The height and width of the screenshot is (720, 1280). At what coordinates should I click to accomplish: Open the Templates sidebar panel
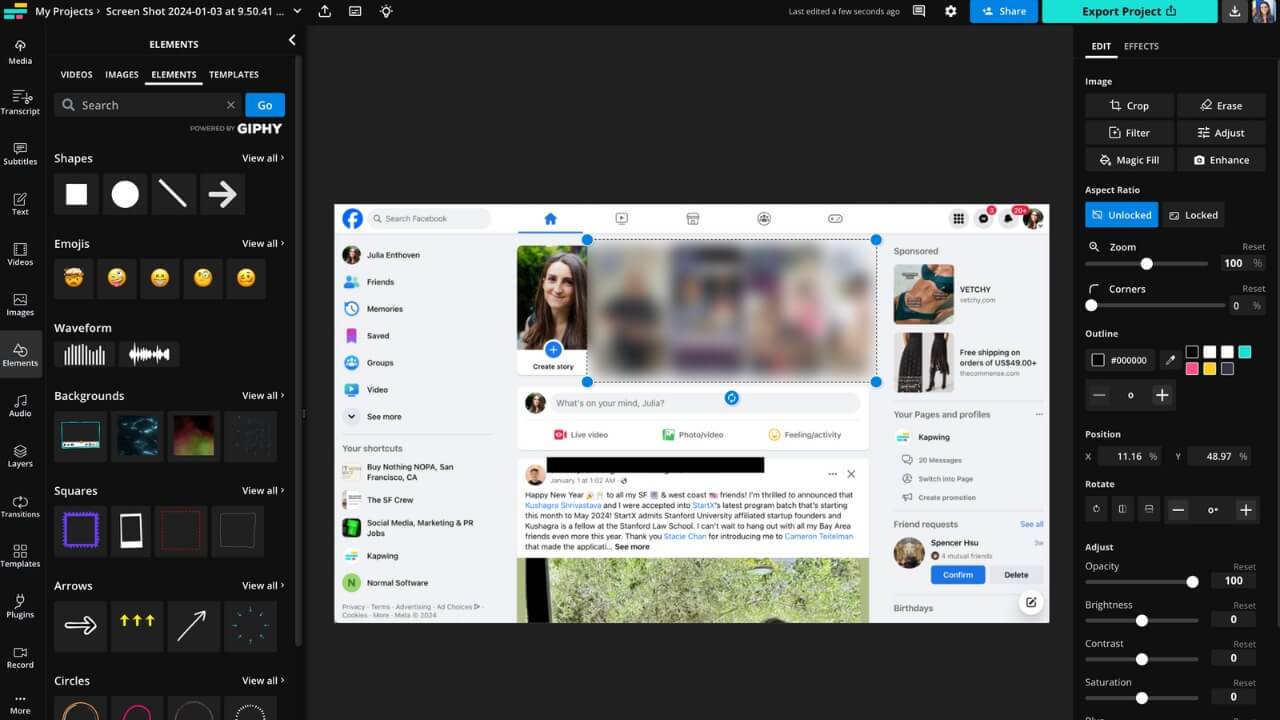[x=20, y=556]
